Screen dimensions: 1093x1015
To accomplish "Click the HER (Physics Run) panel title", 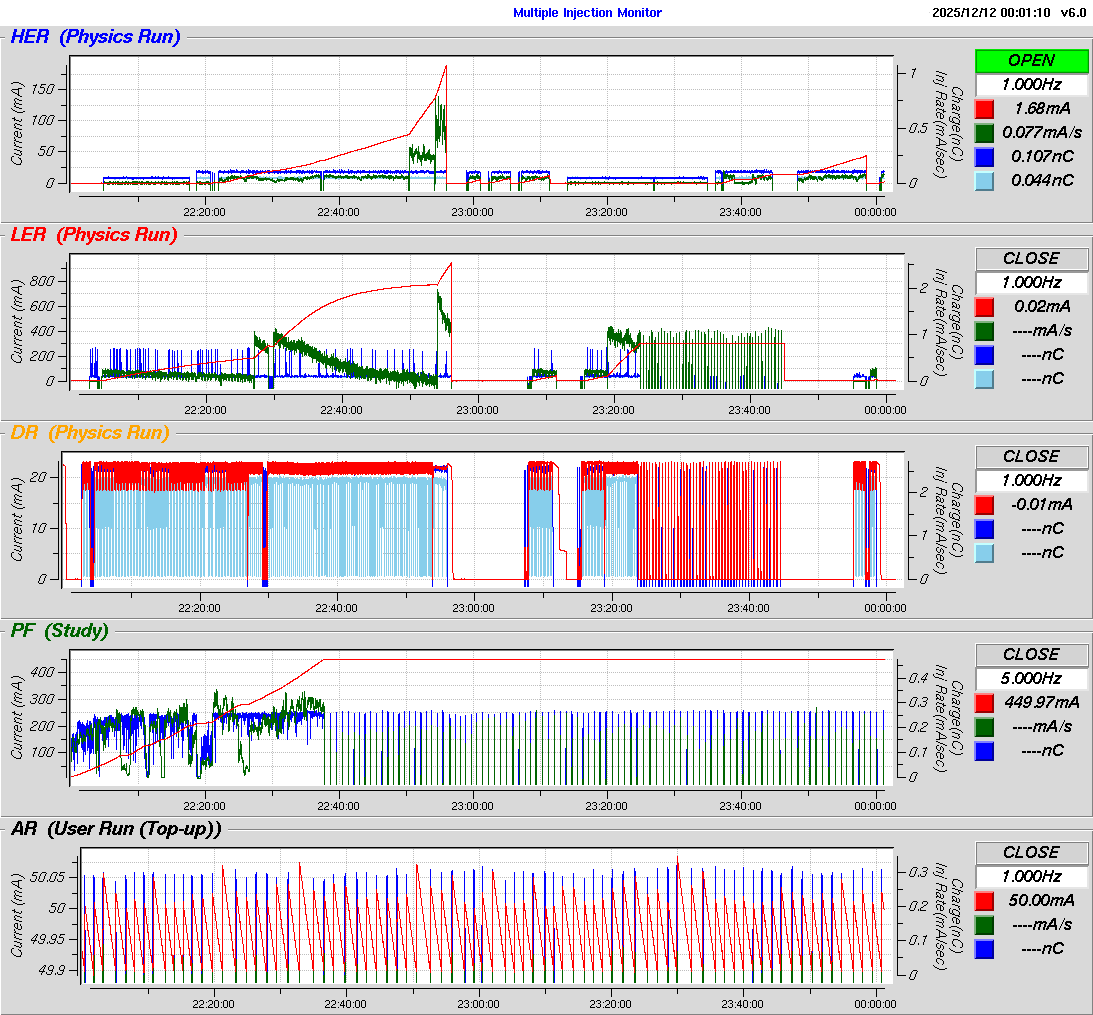I will (x=95, y=37).
